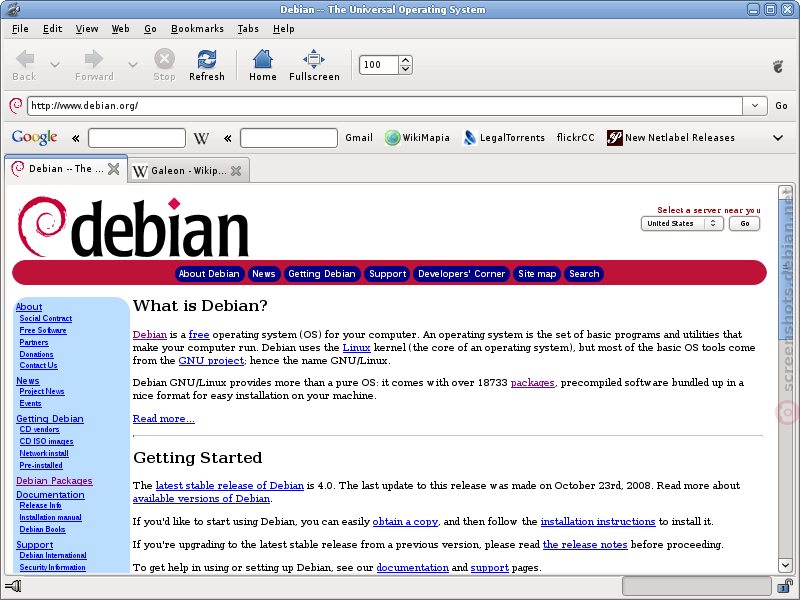Screen dimensions: 800x600
Task: Open the Go menu
Action: click(150, 29)
